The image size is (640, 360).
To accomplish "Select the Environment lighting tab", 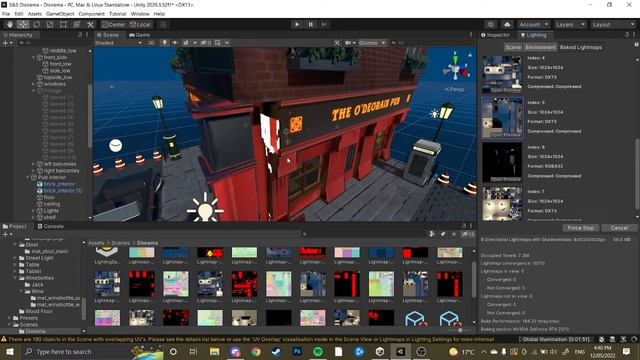I will (x=540, y=47).
